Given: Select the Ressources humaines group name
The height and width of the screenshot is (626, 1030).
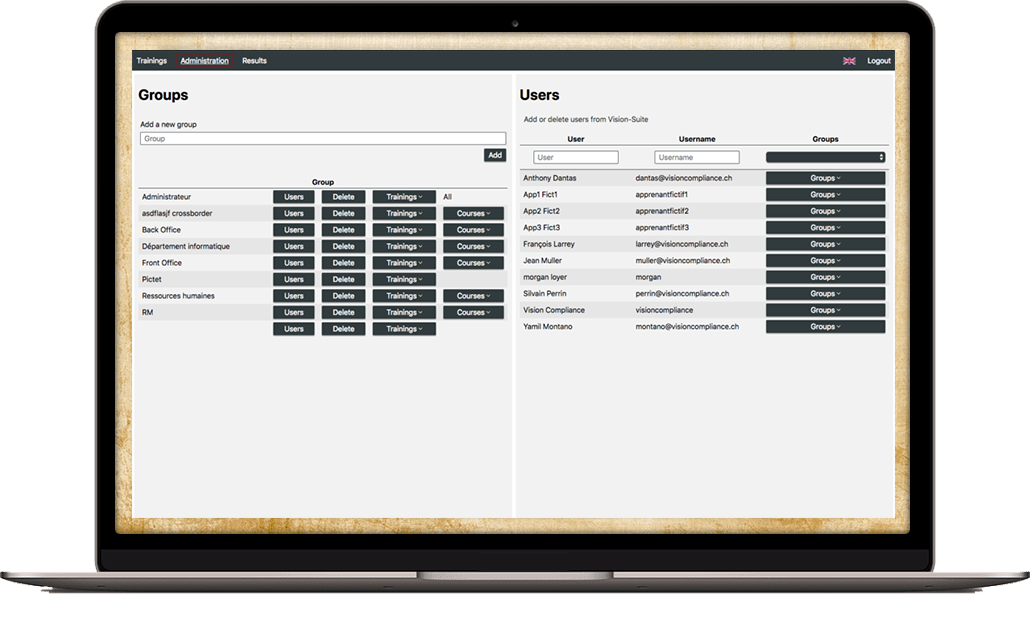Looking at the screenshot, I should (178, 296).
